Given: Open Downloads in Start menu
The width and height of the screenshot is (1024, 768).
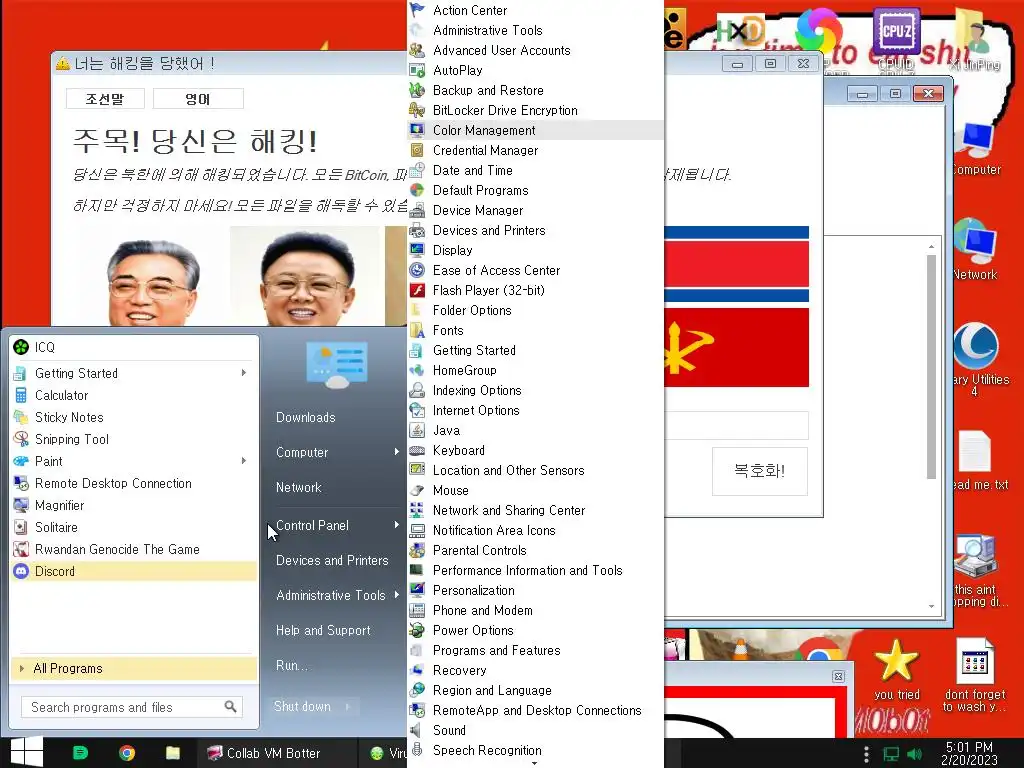Looking at the screenshot, I should (306, 417).
